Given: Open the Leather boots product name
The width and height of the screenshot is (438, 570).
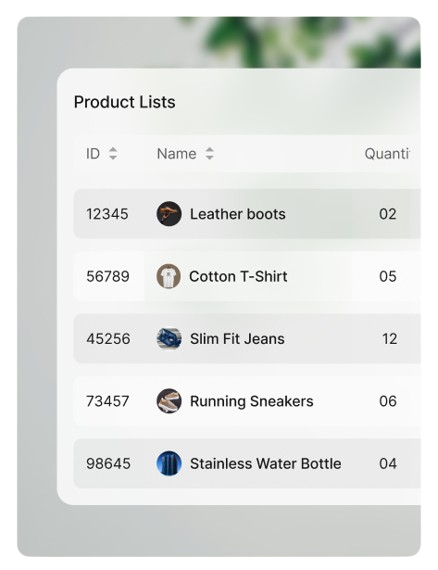Looking at the screenshot, I should [238, 214].
